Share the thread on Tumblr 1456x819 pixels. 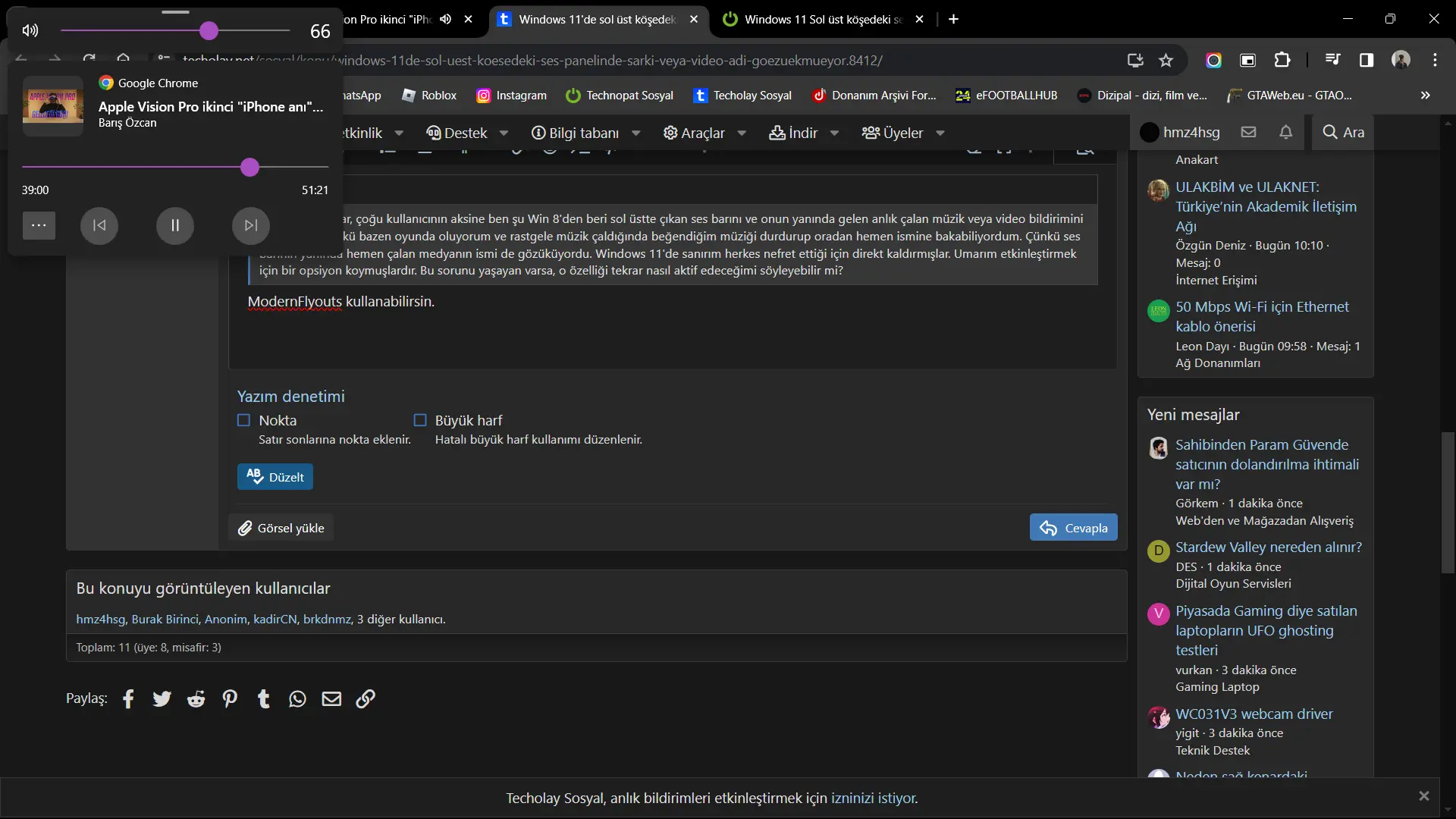tap(264, 698)
